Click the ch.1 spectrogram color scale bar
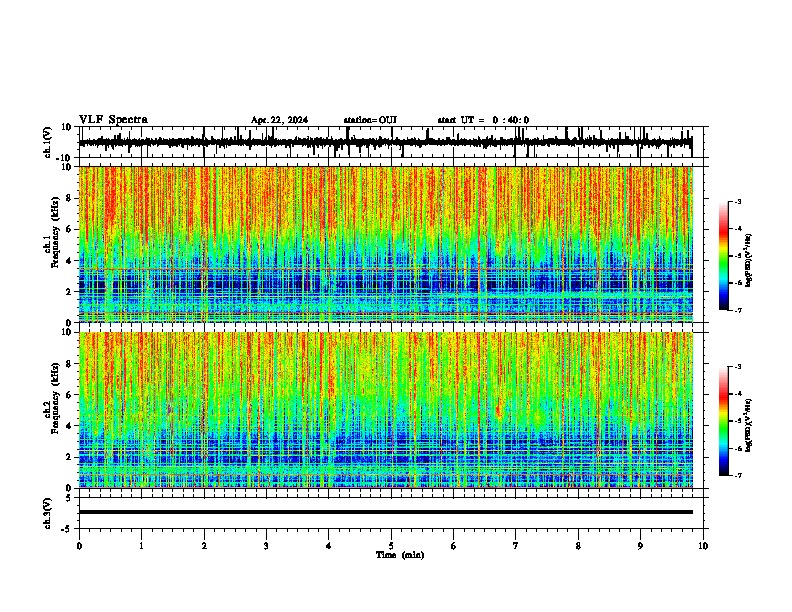This screenshot has width=792, height=612. pyautogui.click(x=723, y=256)
